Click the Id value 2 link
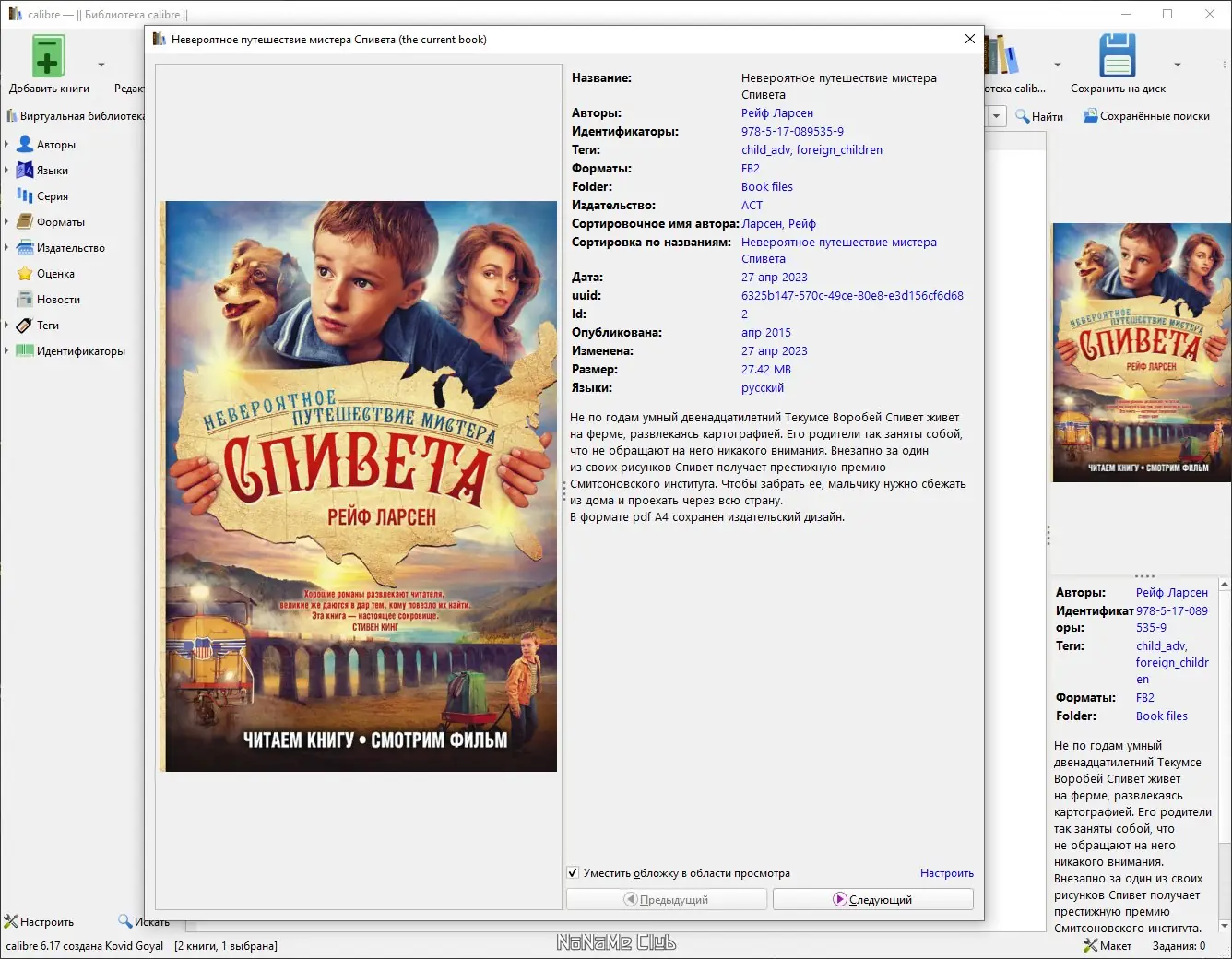This screenshot has width=1232, height=959. coord(745,314)
